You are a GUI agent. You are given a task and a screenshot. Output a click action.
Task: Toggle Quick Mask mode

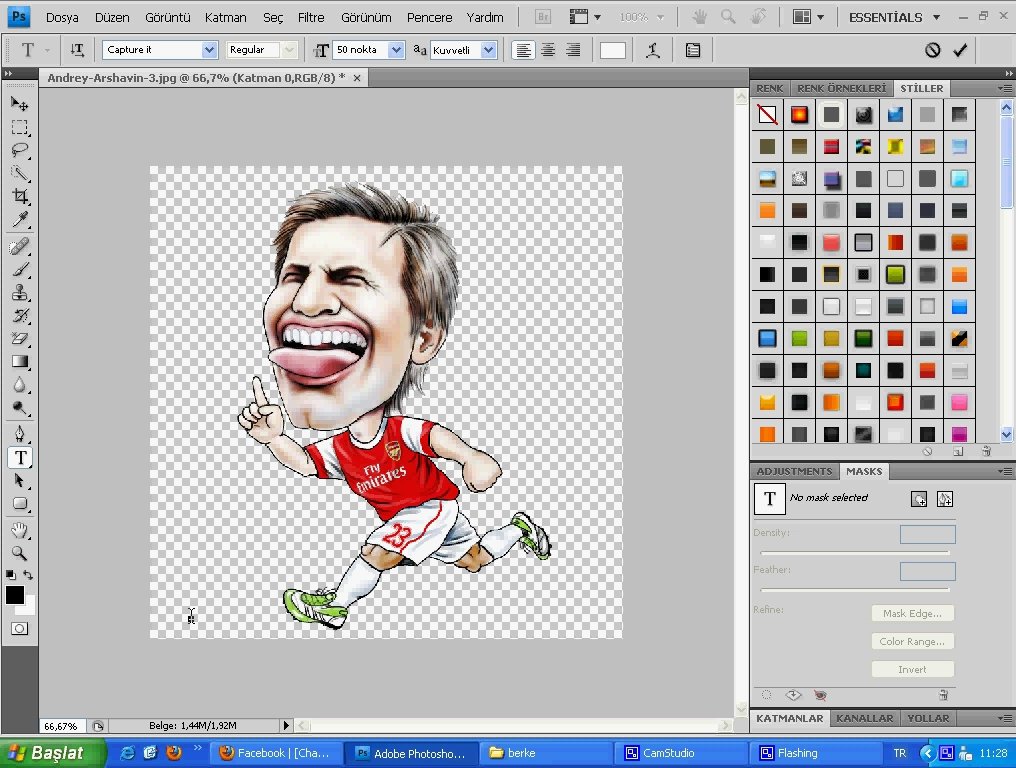coord(19,629)
